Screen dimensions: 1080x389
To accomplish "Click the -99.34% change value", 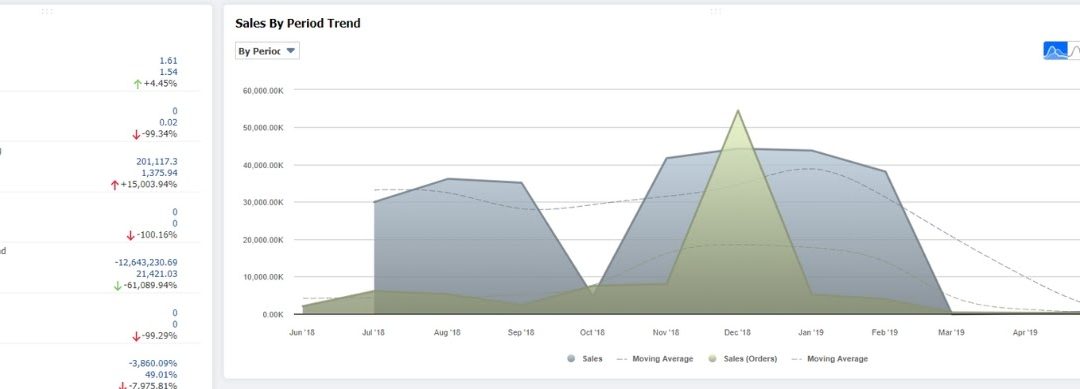I will [x=160, y=134].
